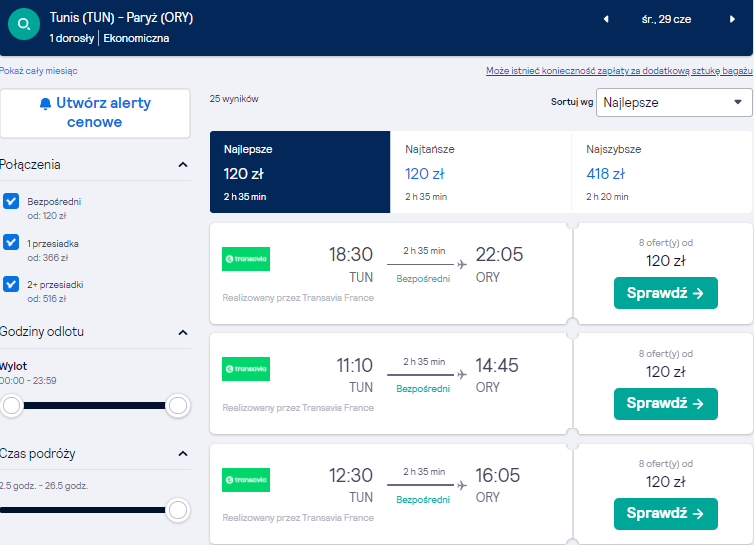
Task: Click Transavia logo on 18:30 flight
Action: pyautogui.click(x=246, y=259)
